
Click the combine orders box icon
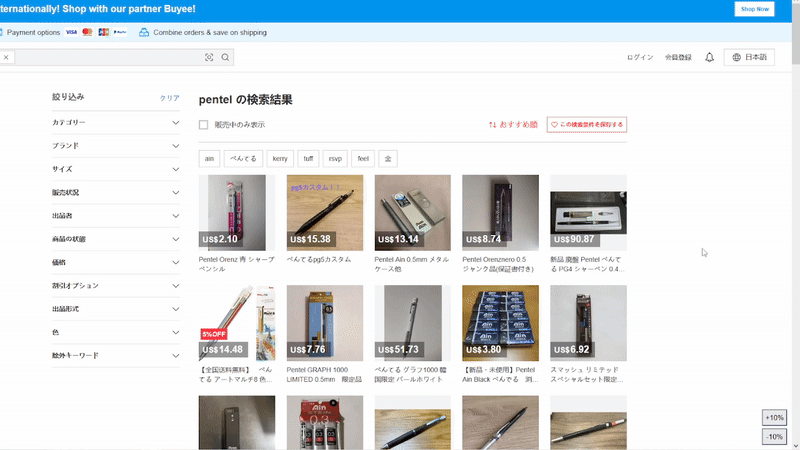[144, 32]
